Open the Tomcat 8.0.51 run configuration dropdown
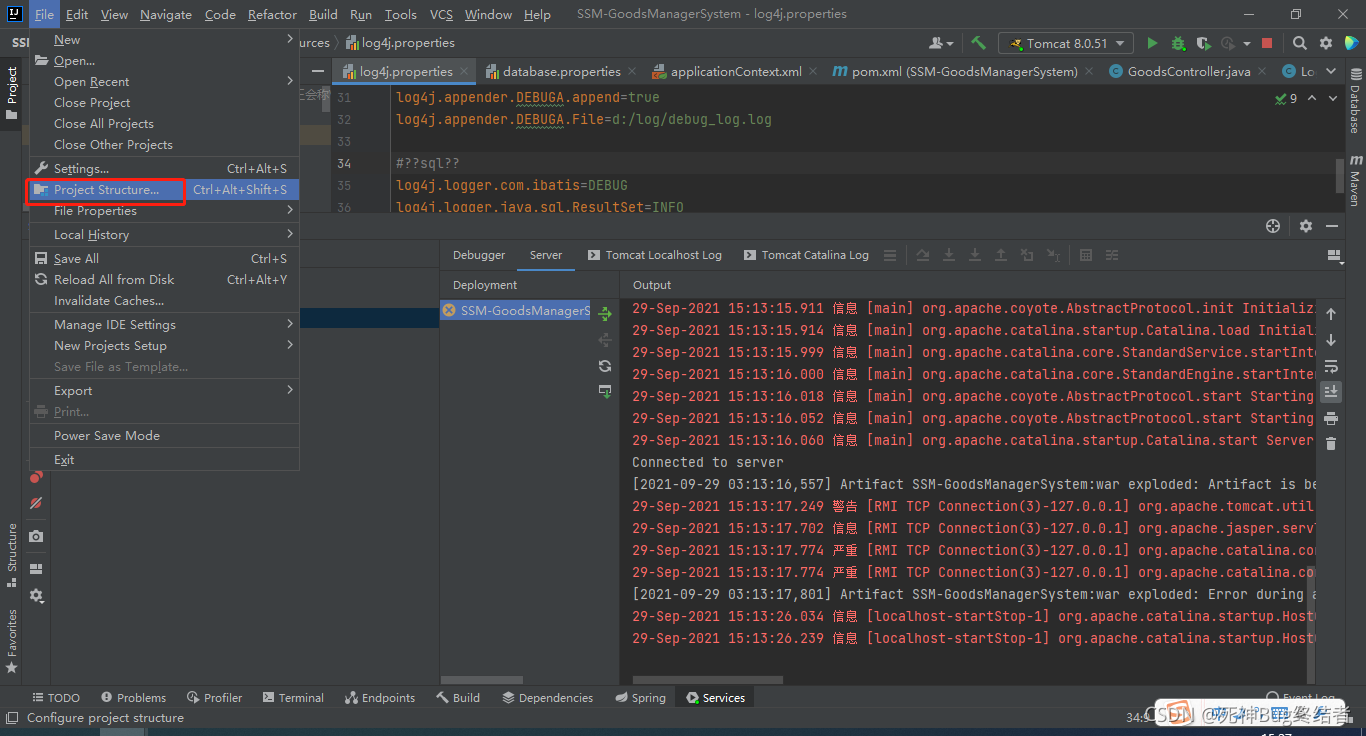 pyautogui.click(x=1067, y=43)
